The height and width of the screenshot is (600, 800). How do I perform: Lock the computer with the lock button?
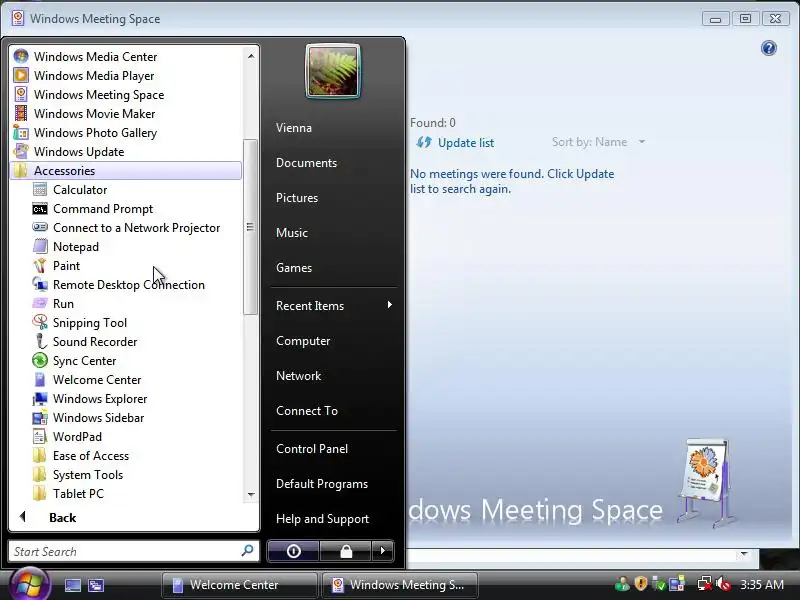pyautogui.click(x=346, y=551)
